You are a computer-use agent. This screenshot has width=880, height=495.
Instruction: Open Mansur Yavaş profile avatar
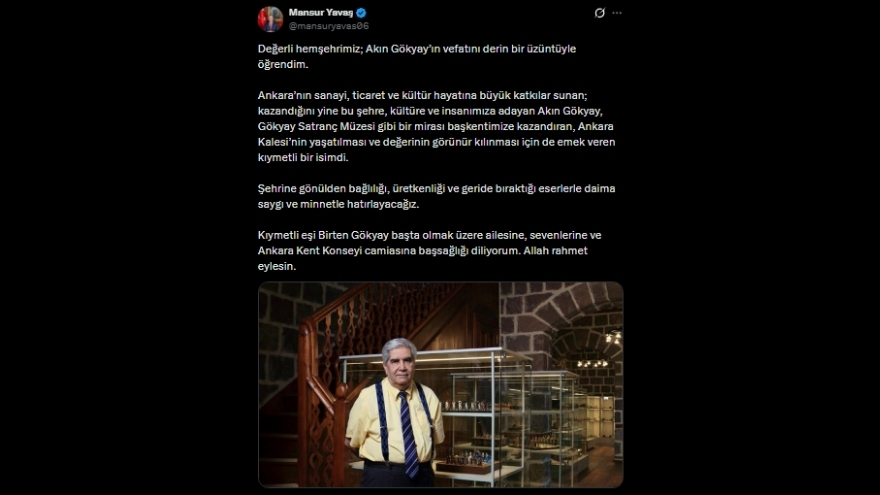coord(270,19)
